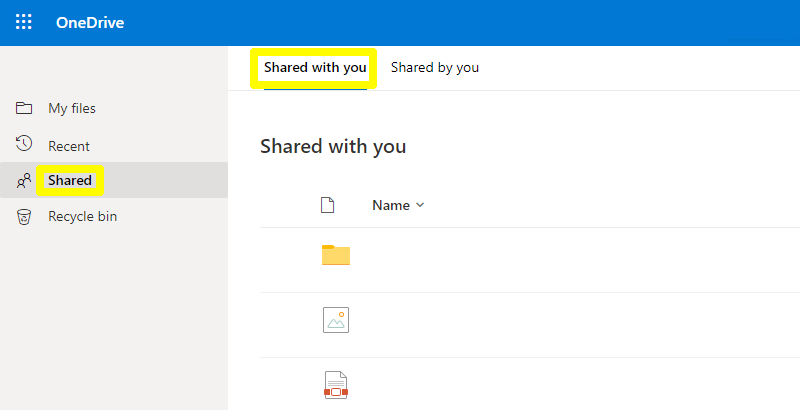The width and height of the screenshot is (800, 410).
Task: Open the shared PowerPoint file icon
Action: (x=336, y=385)
